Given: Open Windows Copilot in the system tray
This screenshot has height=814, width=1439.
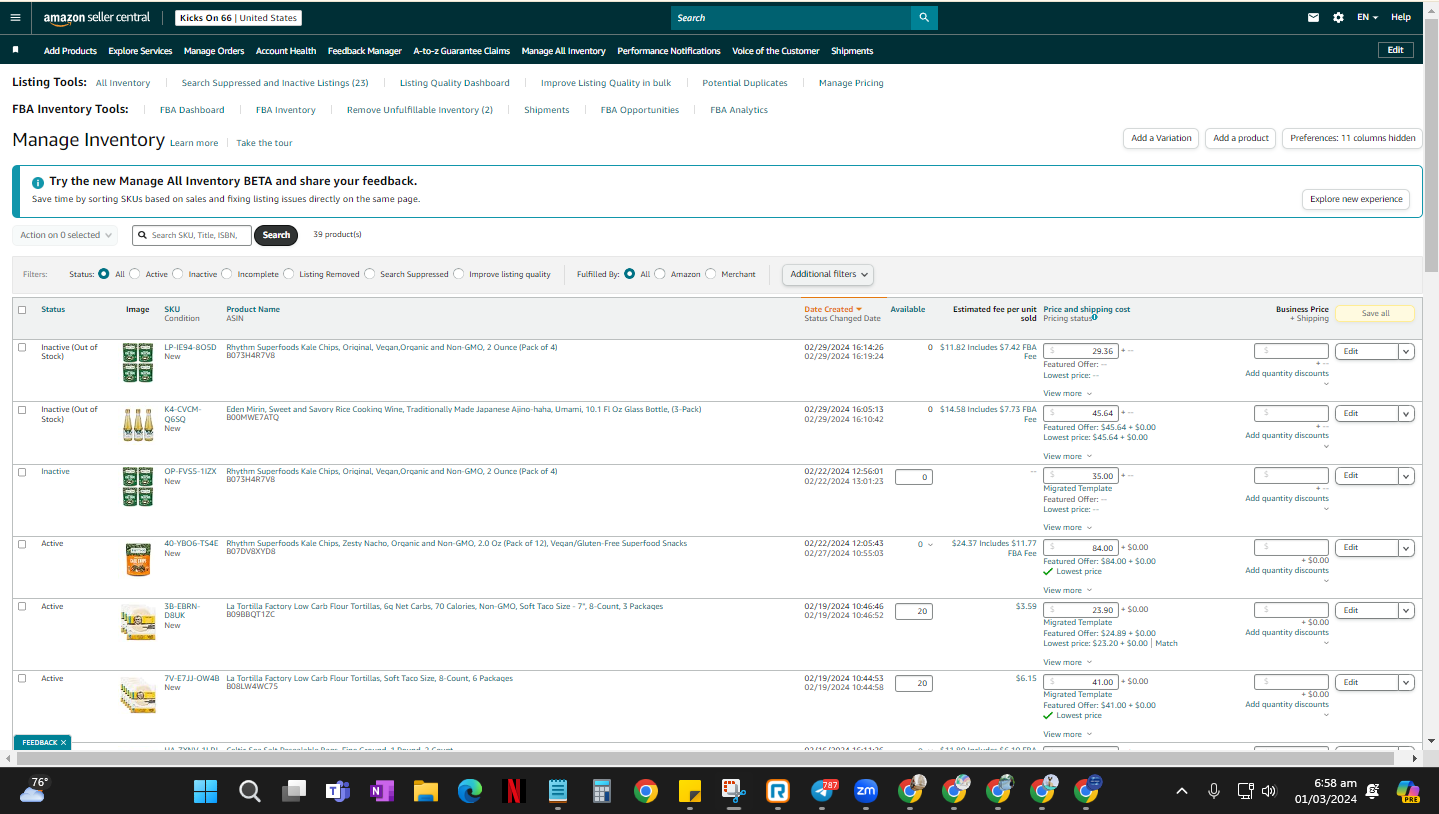Looking at the screenshot, I should tap(1408, 792).
